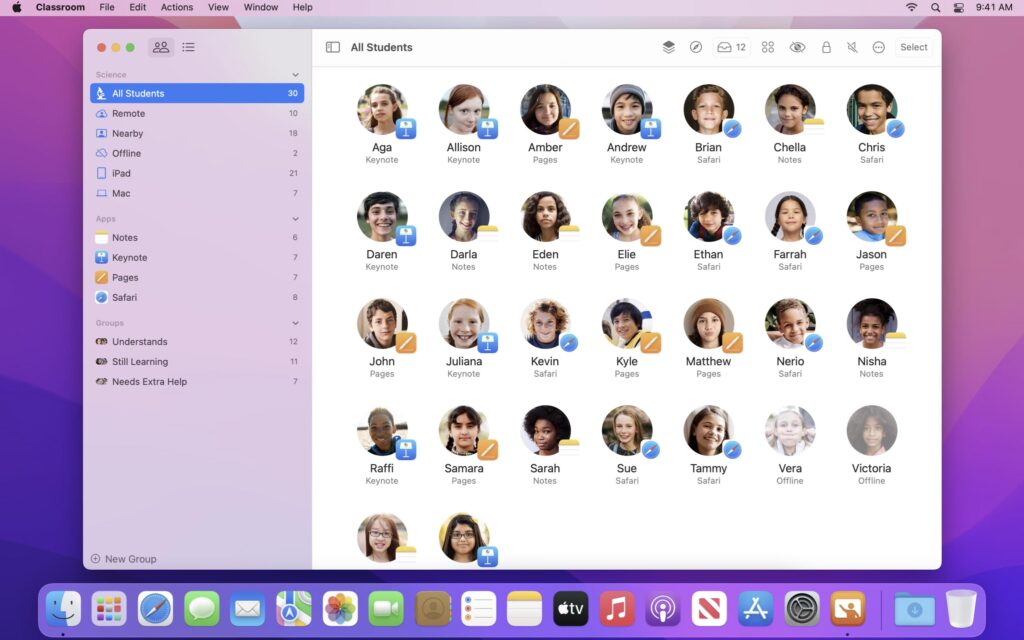
Task: Collapse the Groups section chevron
Action: tap(295, 323)
